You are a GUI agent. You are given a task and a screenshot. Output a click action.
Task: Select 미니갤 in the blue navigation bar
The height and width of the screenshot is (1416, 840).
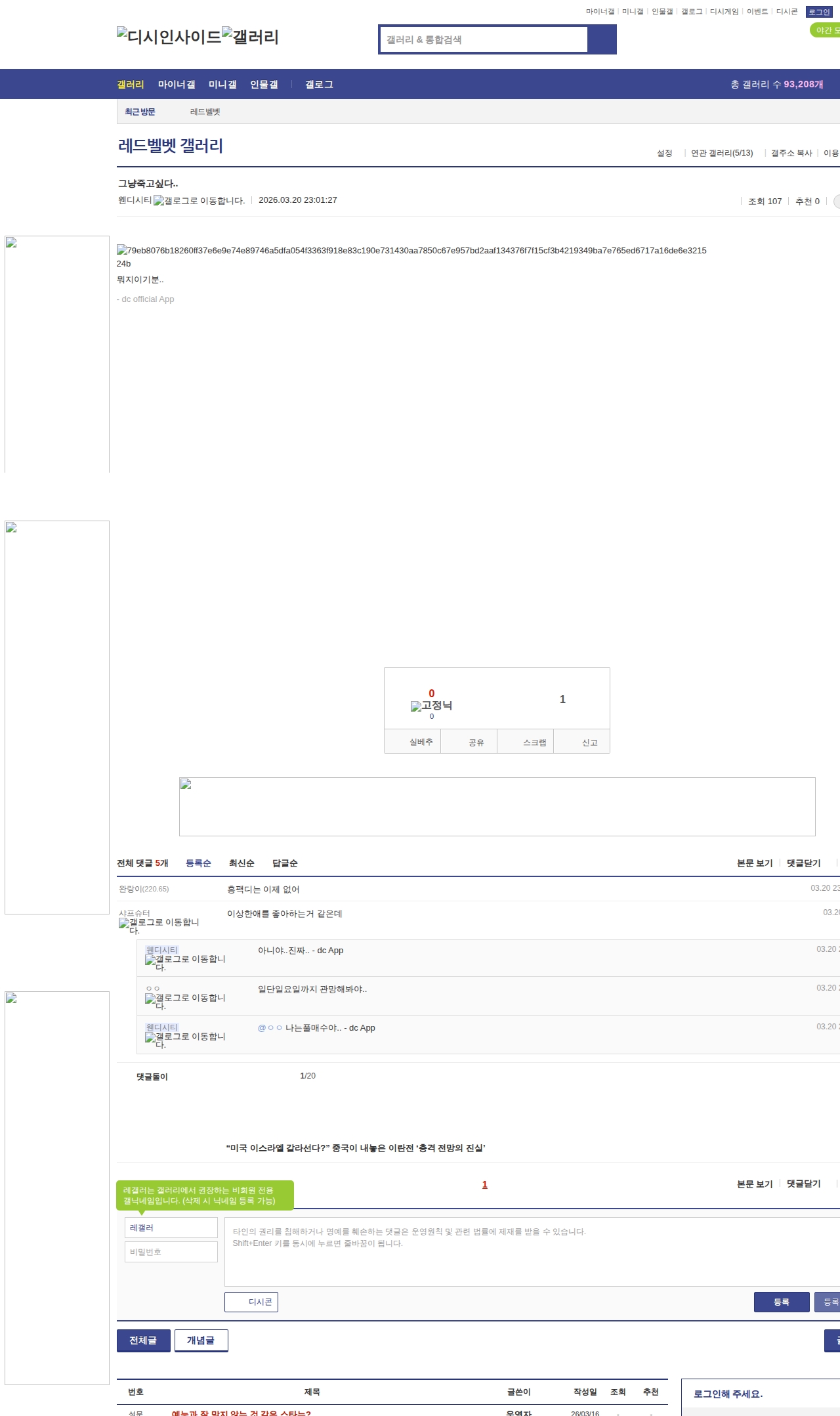tap(222, 85)
